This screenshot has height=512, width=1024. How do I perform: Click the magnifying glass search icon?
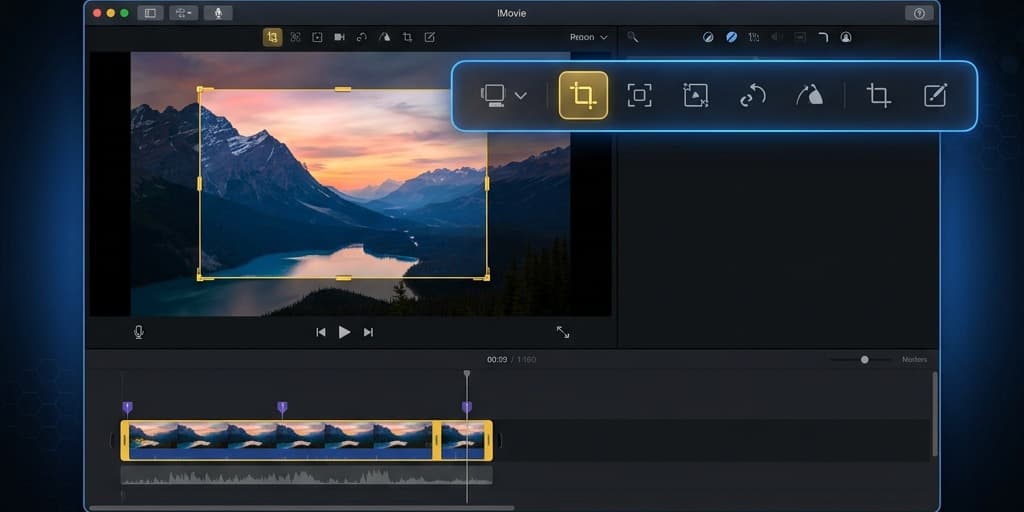(x=632, y=37)
